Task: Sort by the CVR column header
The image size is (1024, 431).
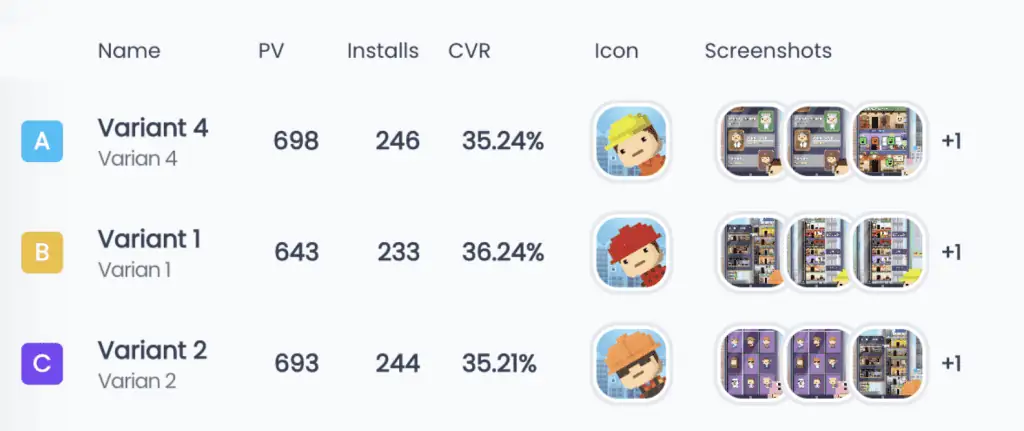Action: click(469, 51)
